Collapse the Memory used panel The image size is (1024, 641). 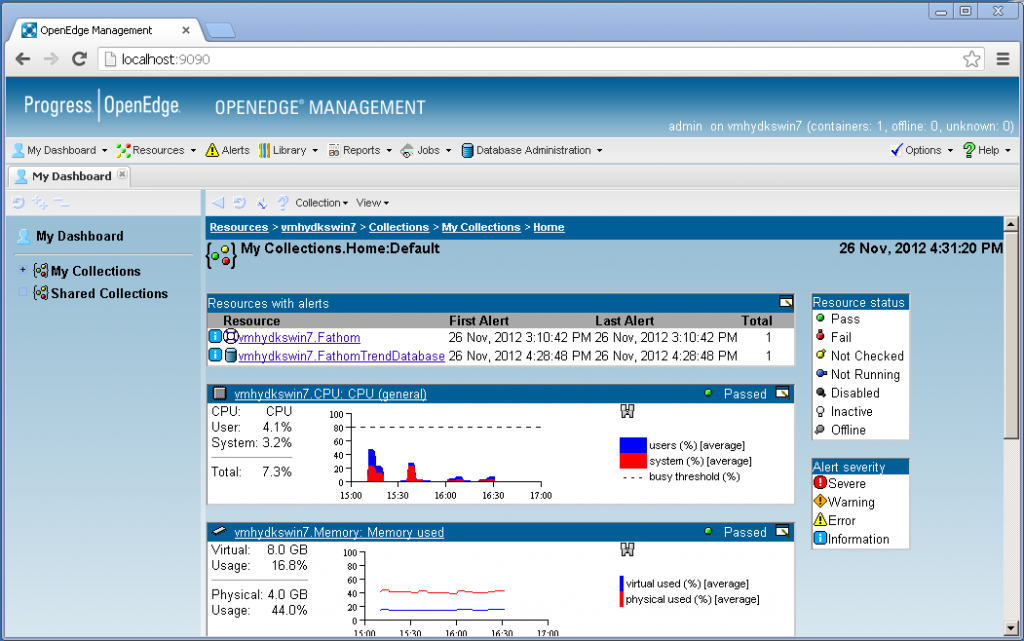(782, 531)
